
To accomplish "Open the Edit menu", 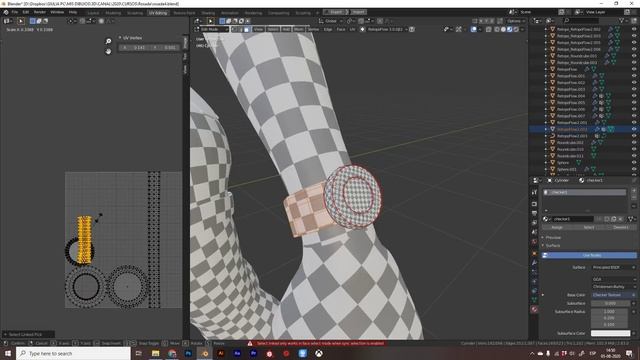I will 26,12.
